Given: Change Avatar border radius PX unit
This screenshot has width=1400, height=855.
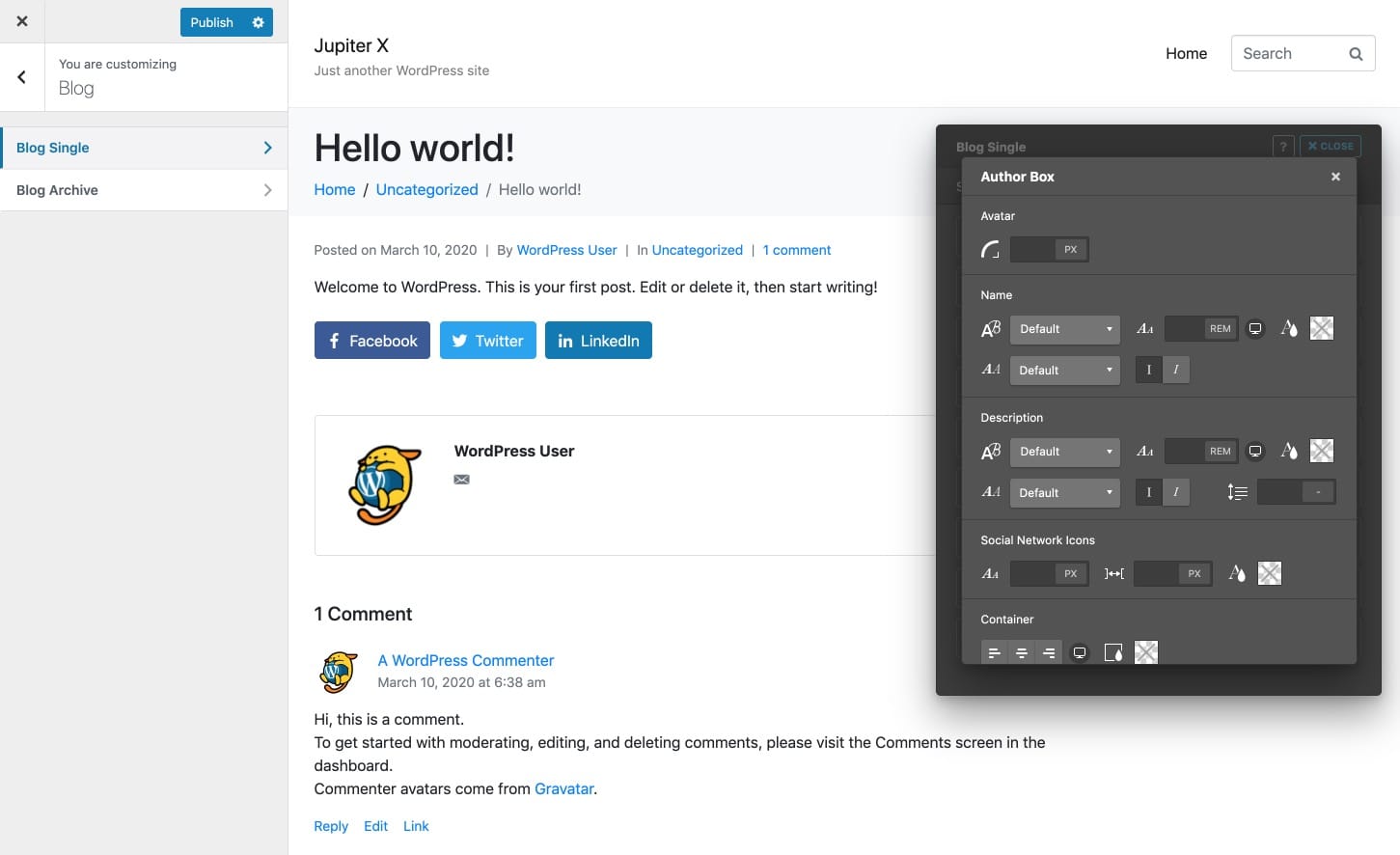Looking at the screenshot, I should tap(1071, 250).
